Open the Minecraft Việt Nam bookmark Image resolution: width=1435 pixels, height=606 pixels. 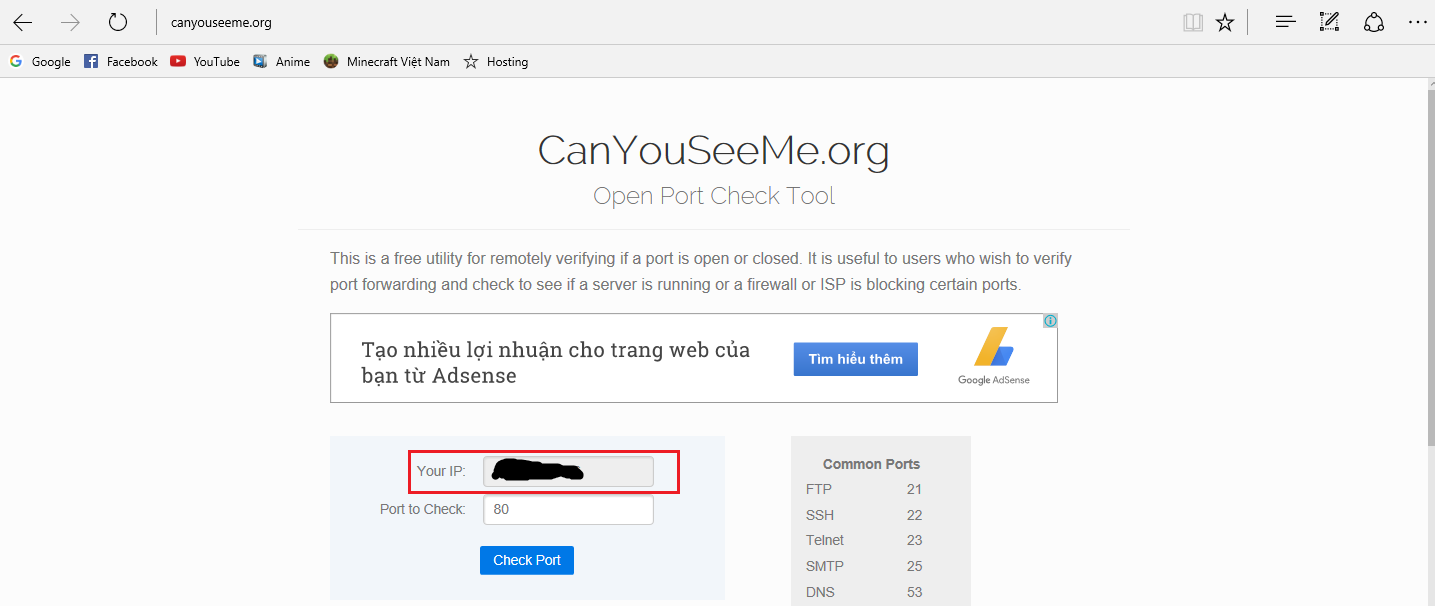point(387,61)
